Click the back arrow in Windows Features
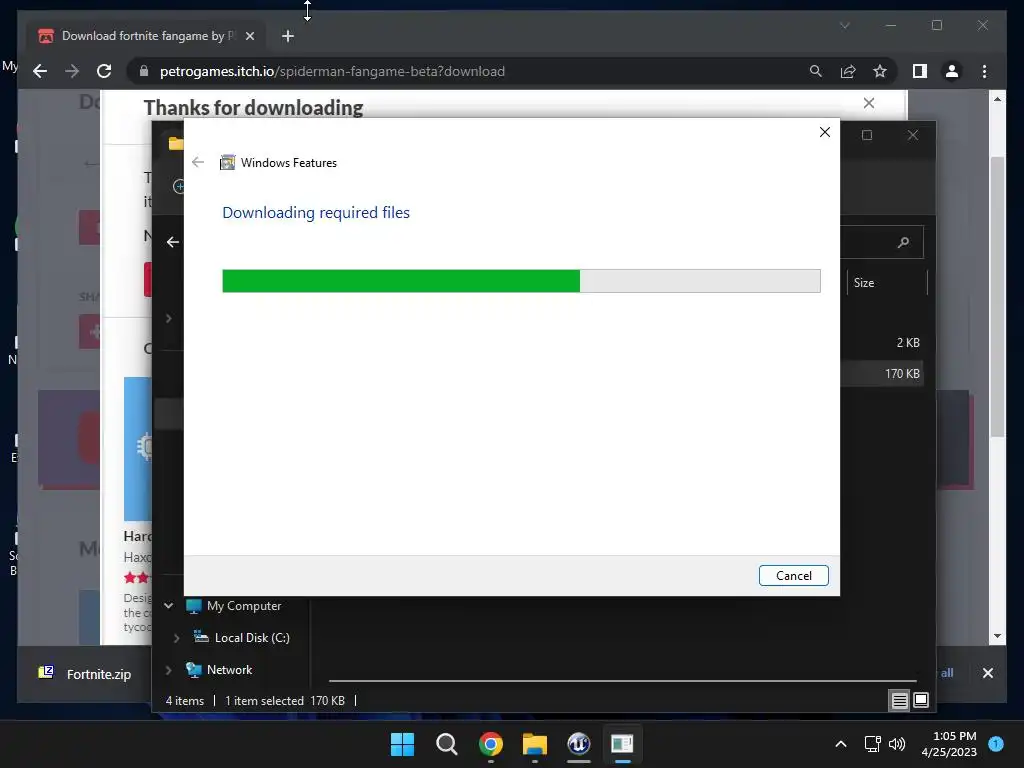The width and height of the screenshot is (1024, 768). click(x=198, y=162)
